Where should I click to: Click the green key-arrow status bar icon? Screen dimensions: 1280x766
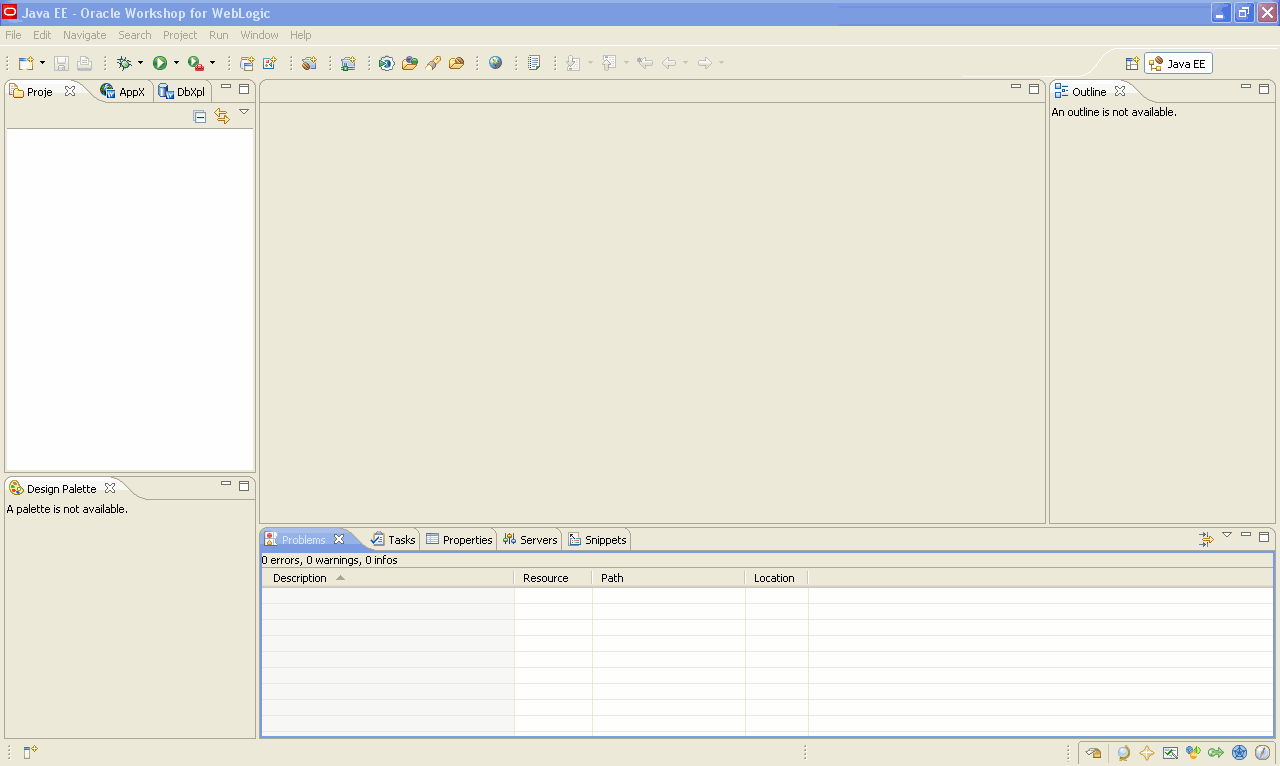(x=1216, y=753)
